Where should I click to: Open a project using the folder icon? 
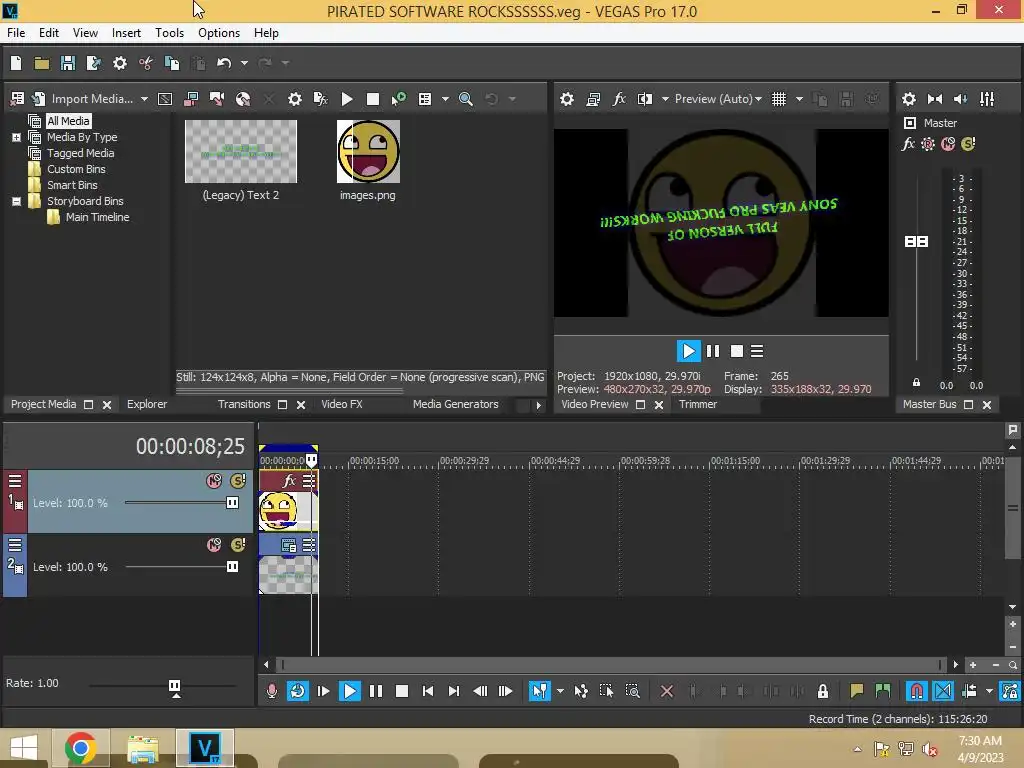coord(42,63)
